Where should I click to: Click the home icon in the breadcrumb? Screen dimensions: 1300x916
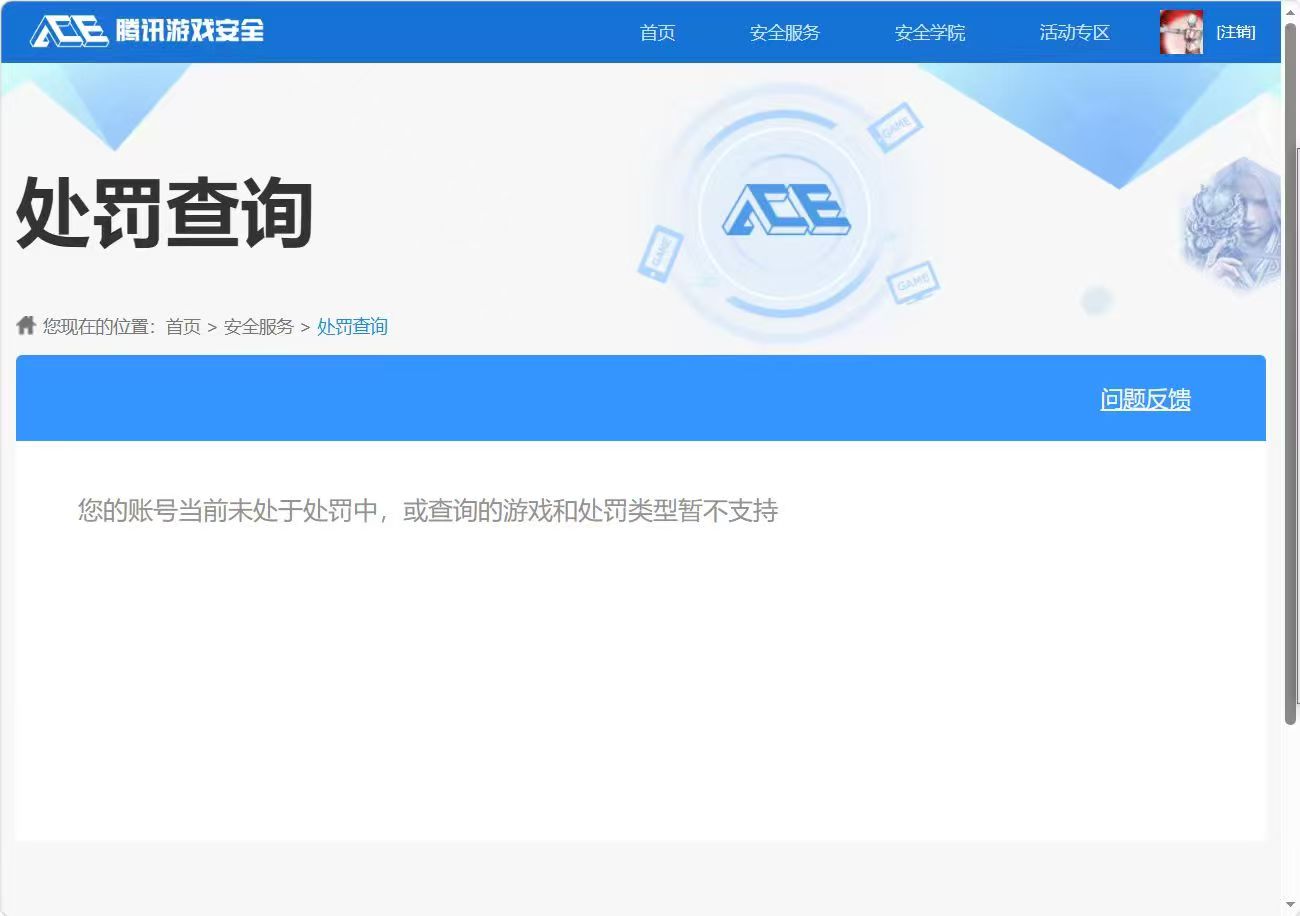click(26, 325)
